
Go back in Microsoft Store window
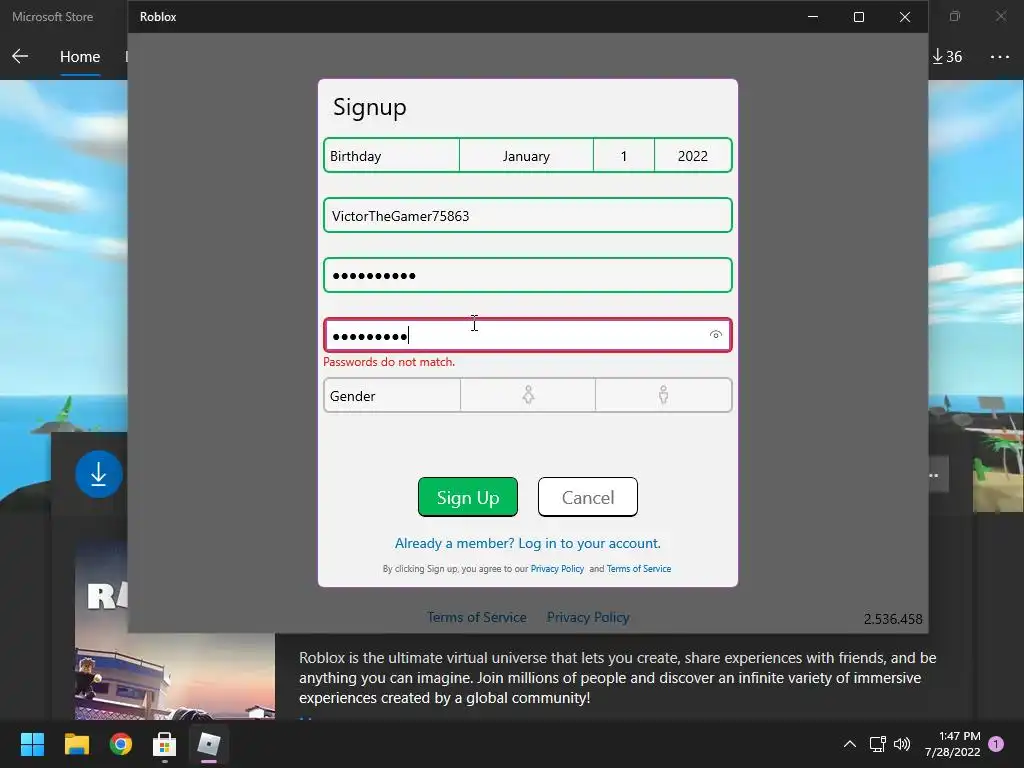tap(20, 56)
